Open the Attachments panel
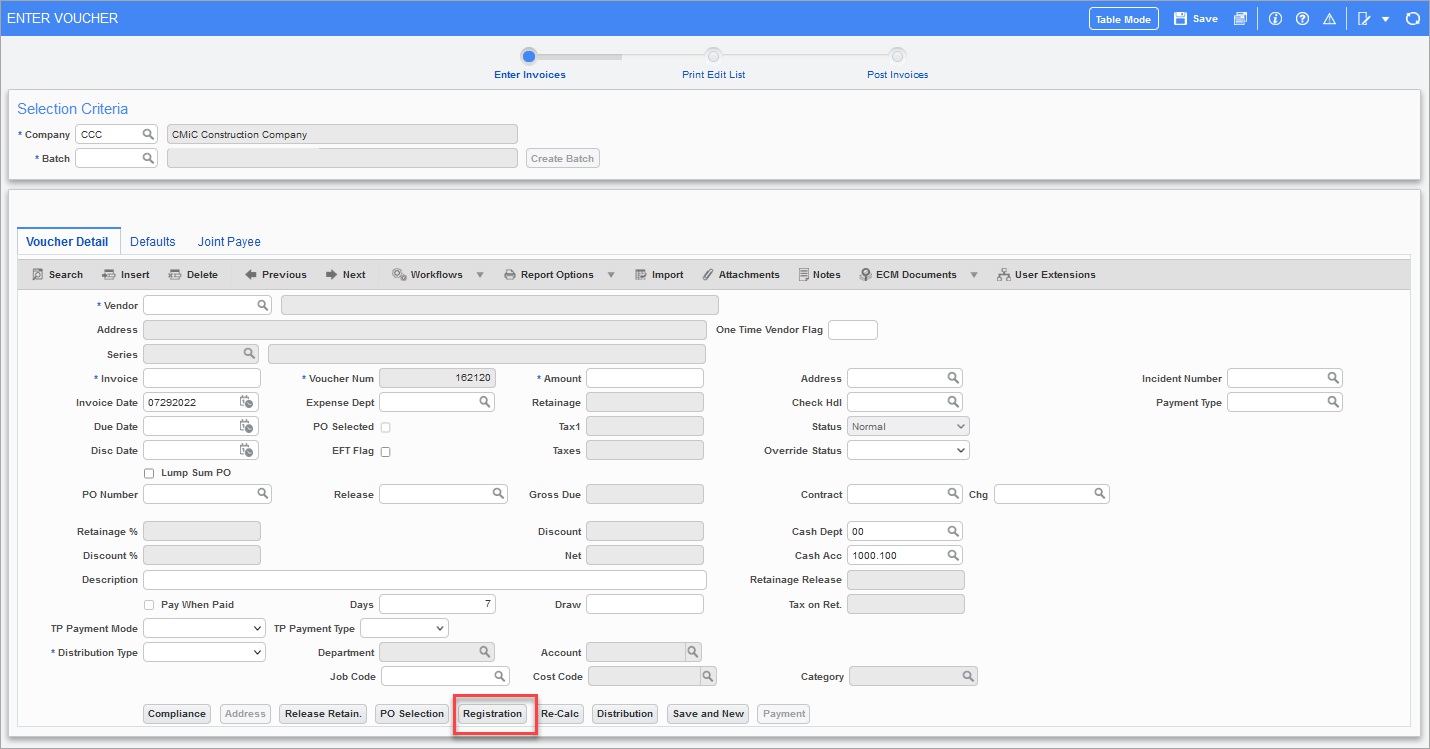This screenshot has width=1430, height=749. click(x=741, y=274)
